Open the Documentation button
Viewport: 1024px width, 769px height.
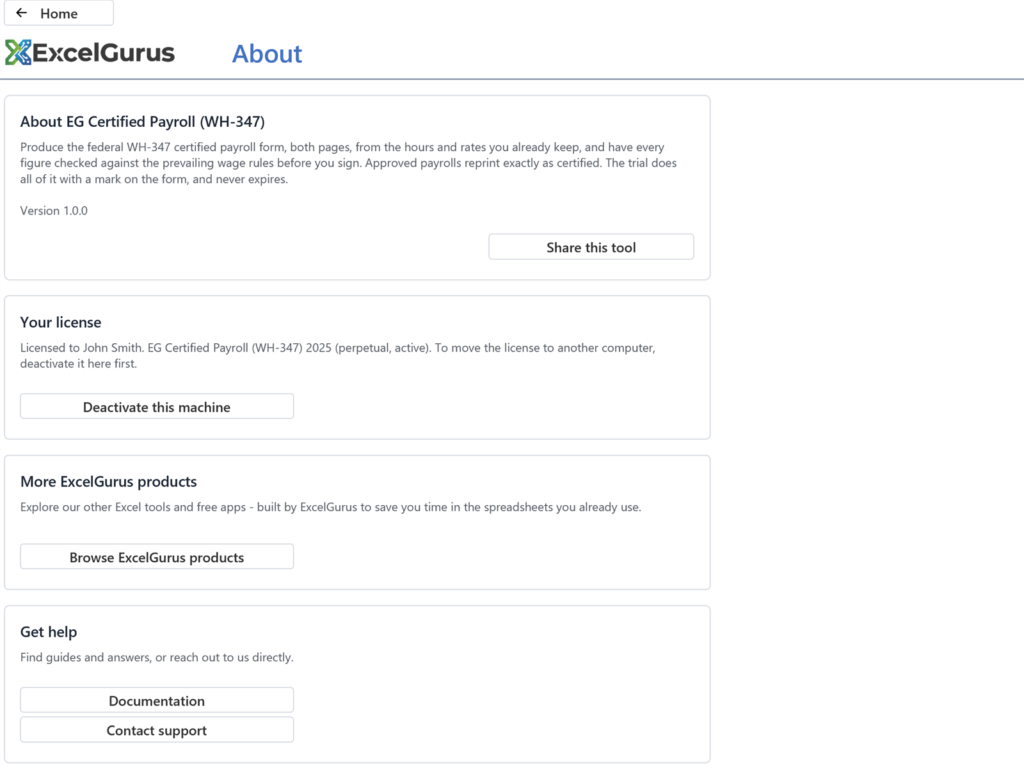click(157, 700)
